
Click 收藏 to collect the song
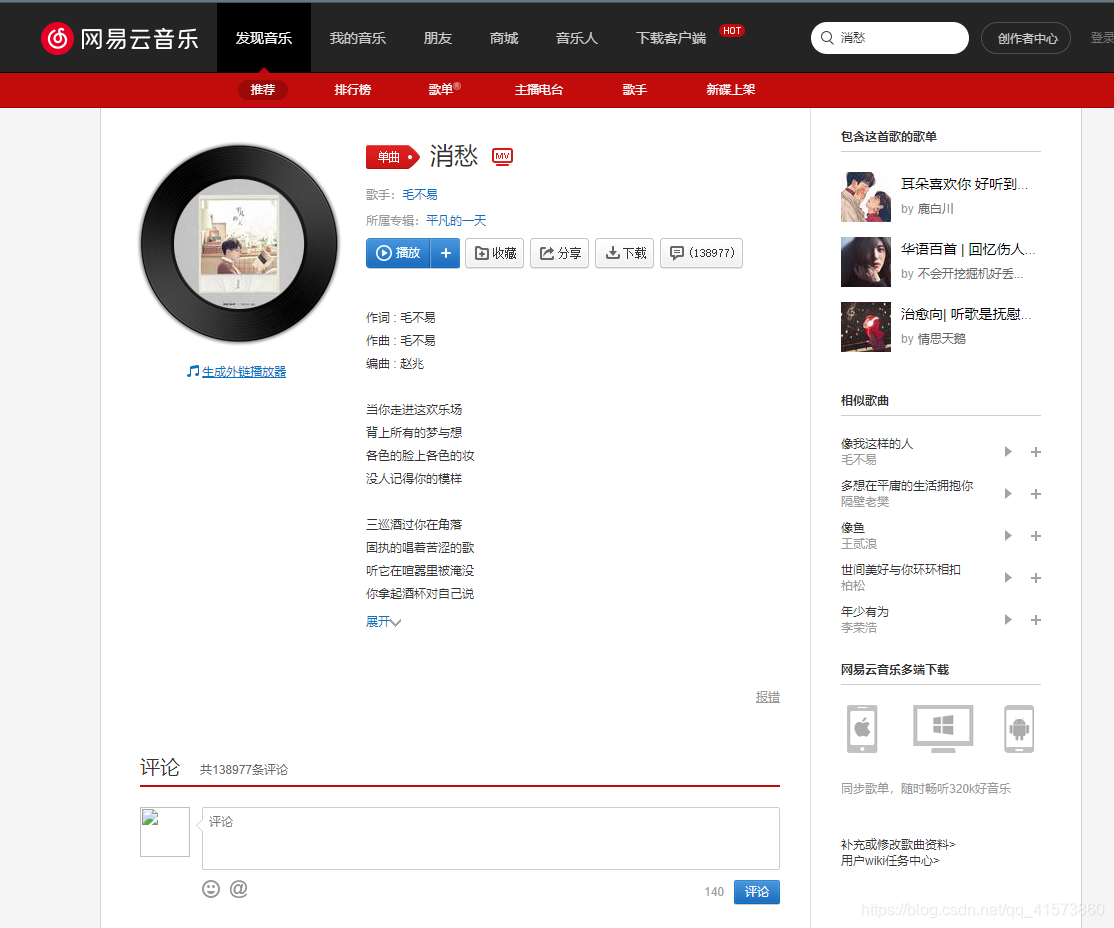(494, 253)
